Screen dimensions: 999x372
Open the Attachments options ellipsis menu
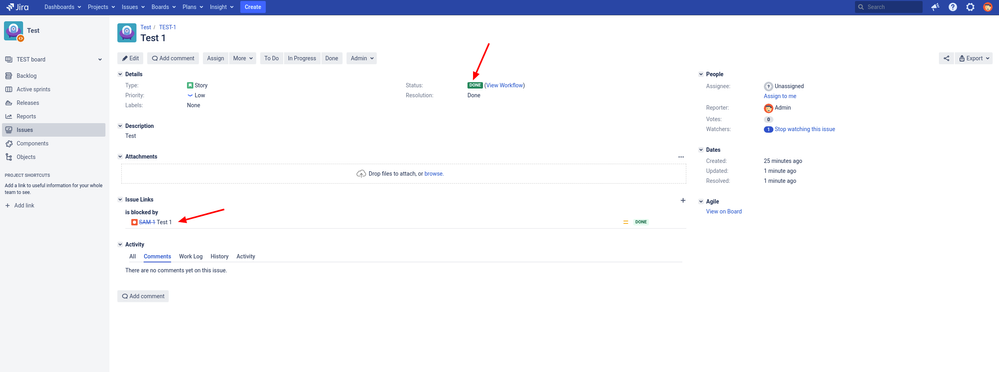coord(680,157)
